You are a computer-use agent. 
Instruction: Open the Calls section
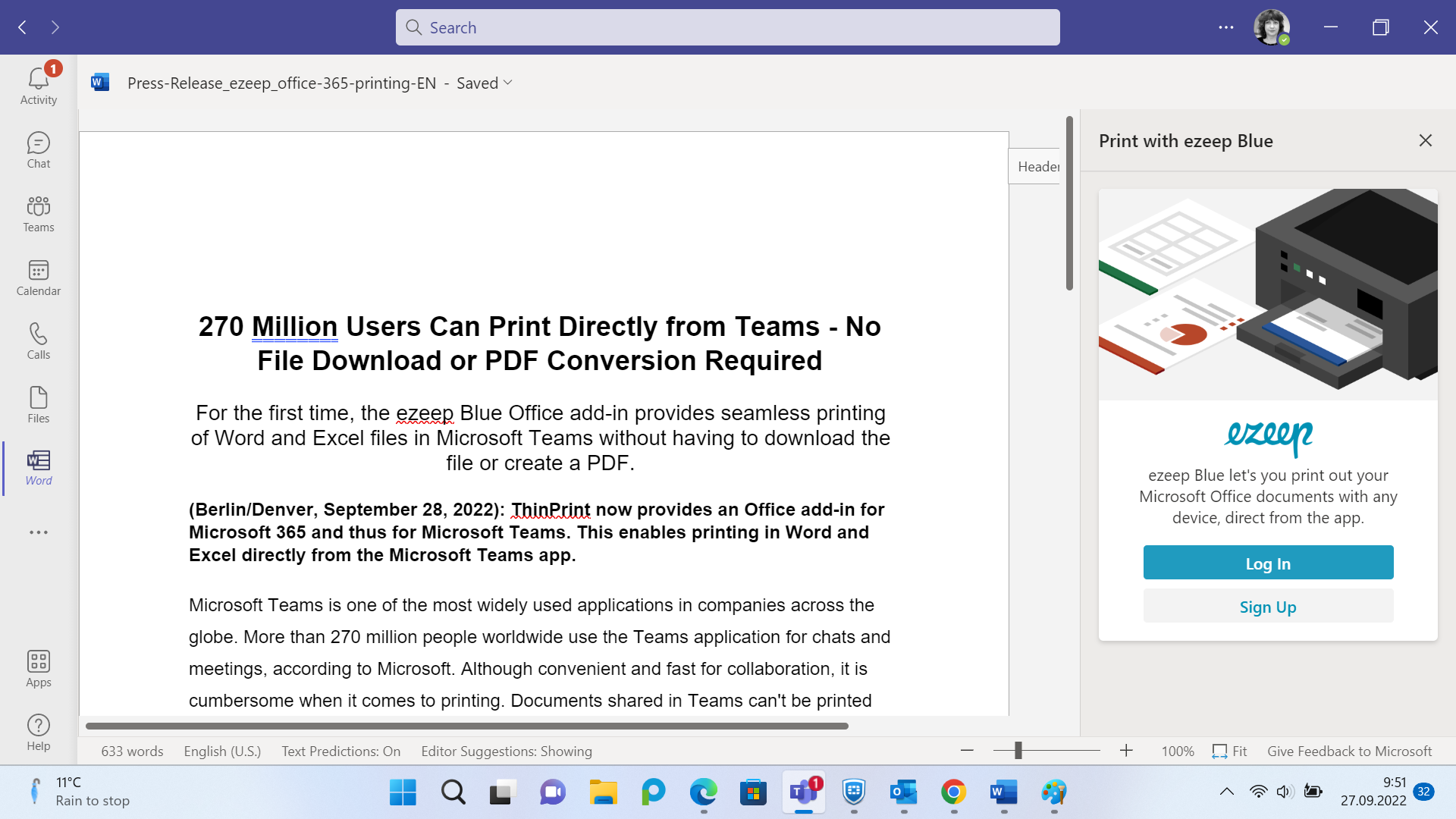(38, 341)
